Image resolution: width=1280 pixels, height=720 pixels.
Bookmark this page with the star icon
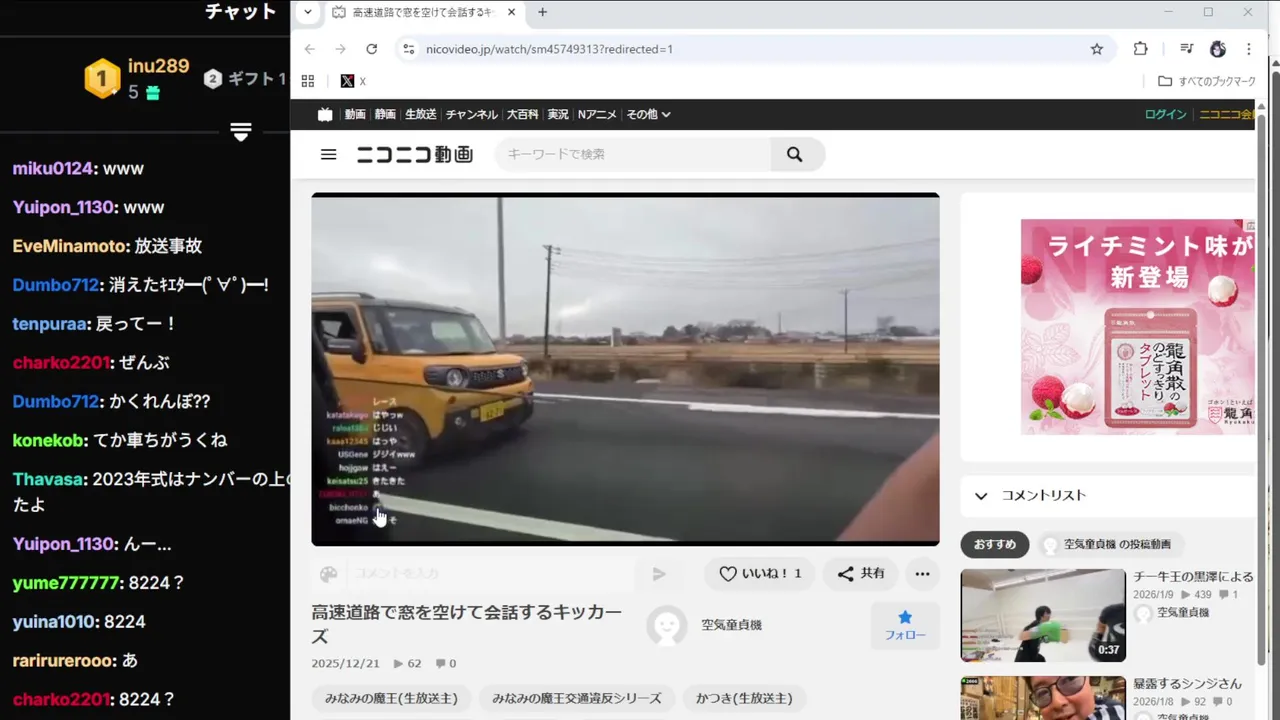pos(1097,49)
